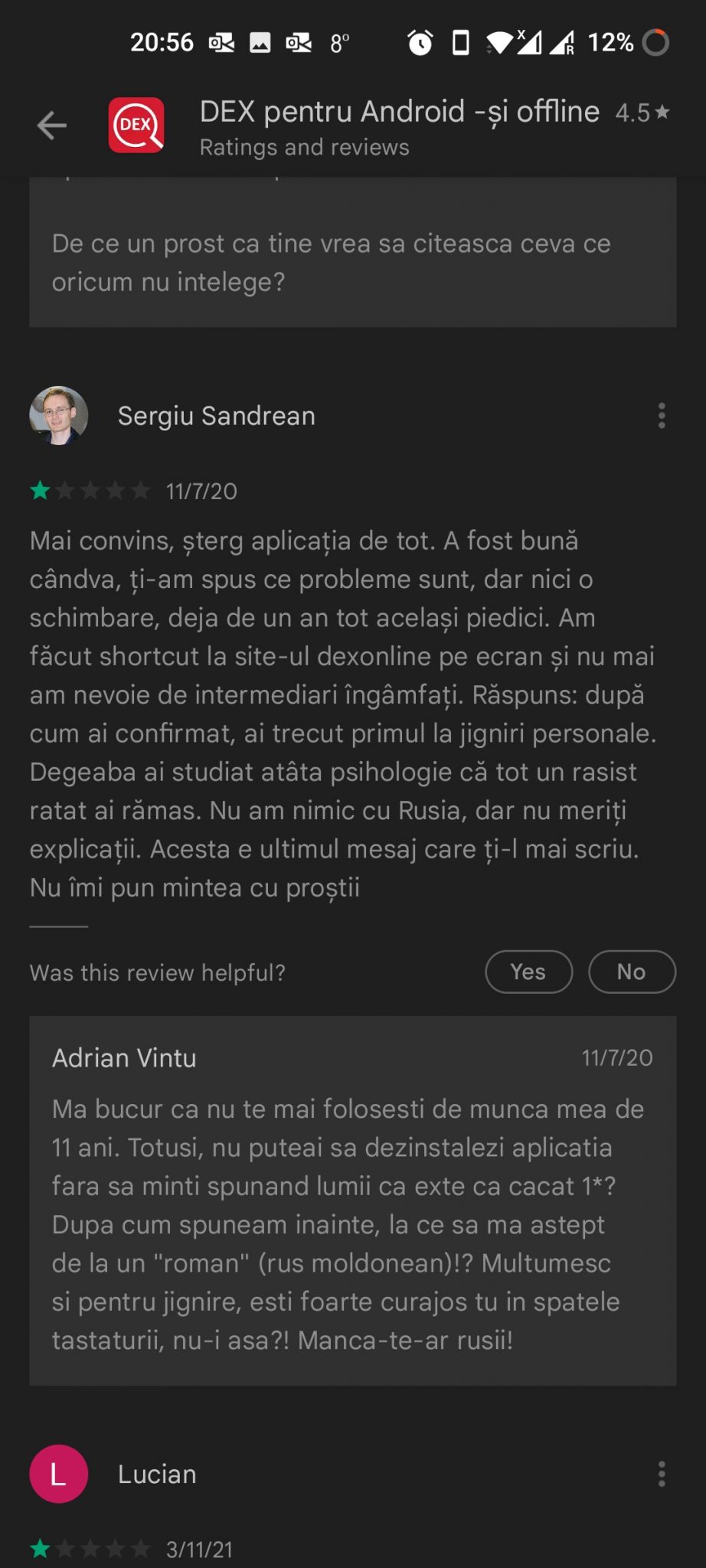Viewport: 706px width, 1568px height.
Task: Open the DEX app icon
Action: (x=136, y=125)
